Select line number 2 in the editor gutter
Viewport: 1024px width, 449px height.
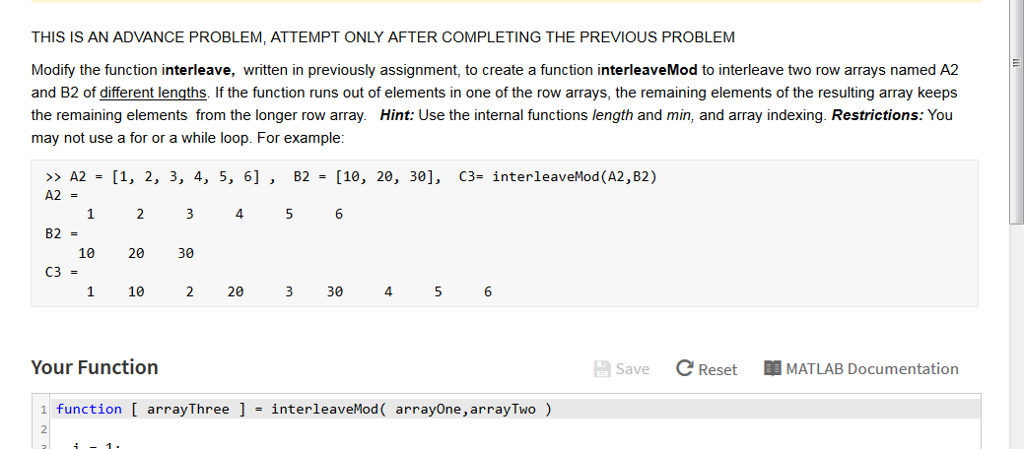43,430
